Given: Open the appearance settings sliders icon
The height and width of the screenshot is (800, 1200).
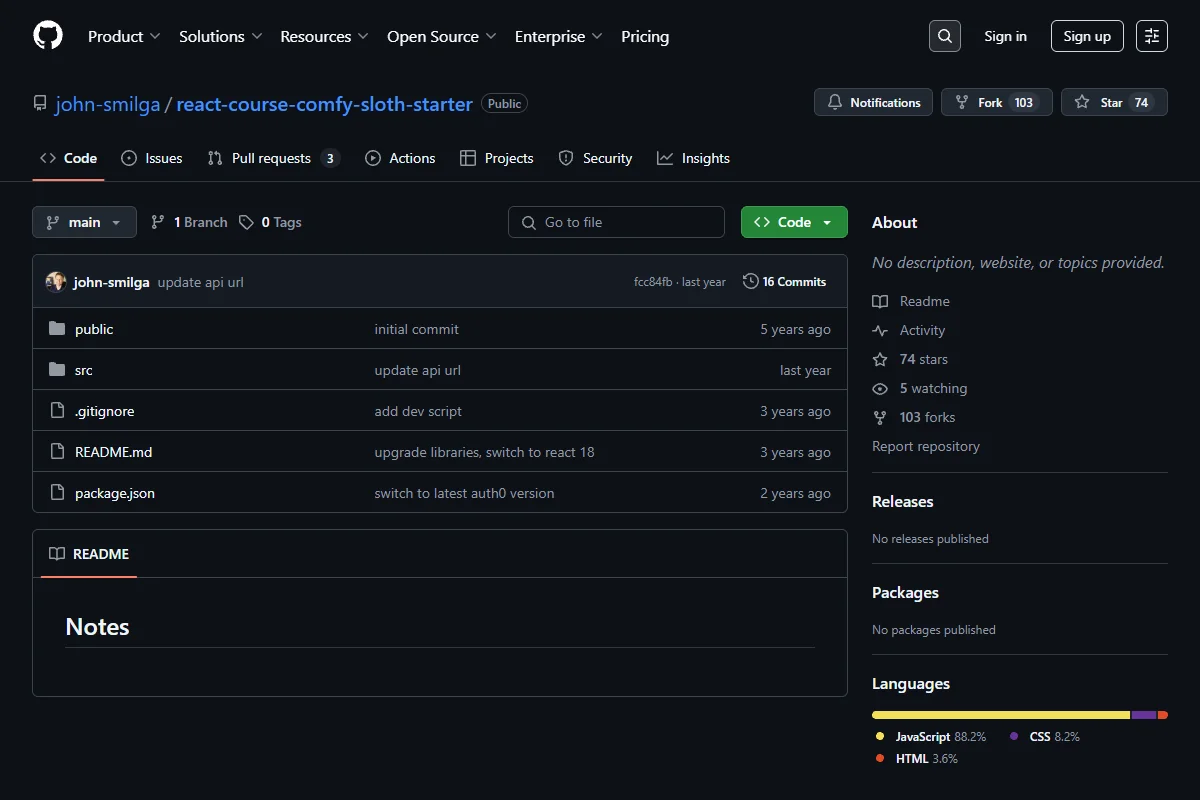Looking at the screenshot, I should point(1152,36).
